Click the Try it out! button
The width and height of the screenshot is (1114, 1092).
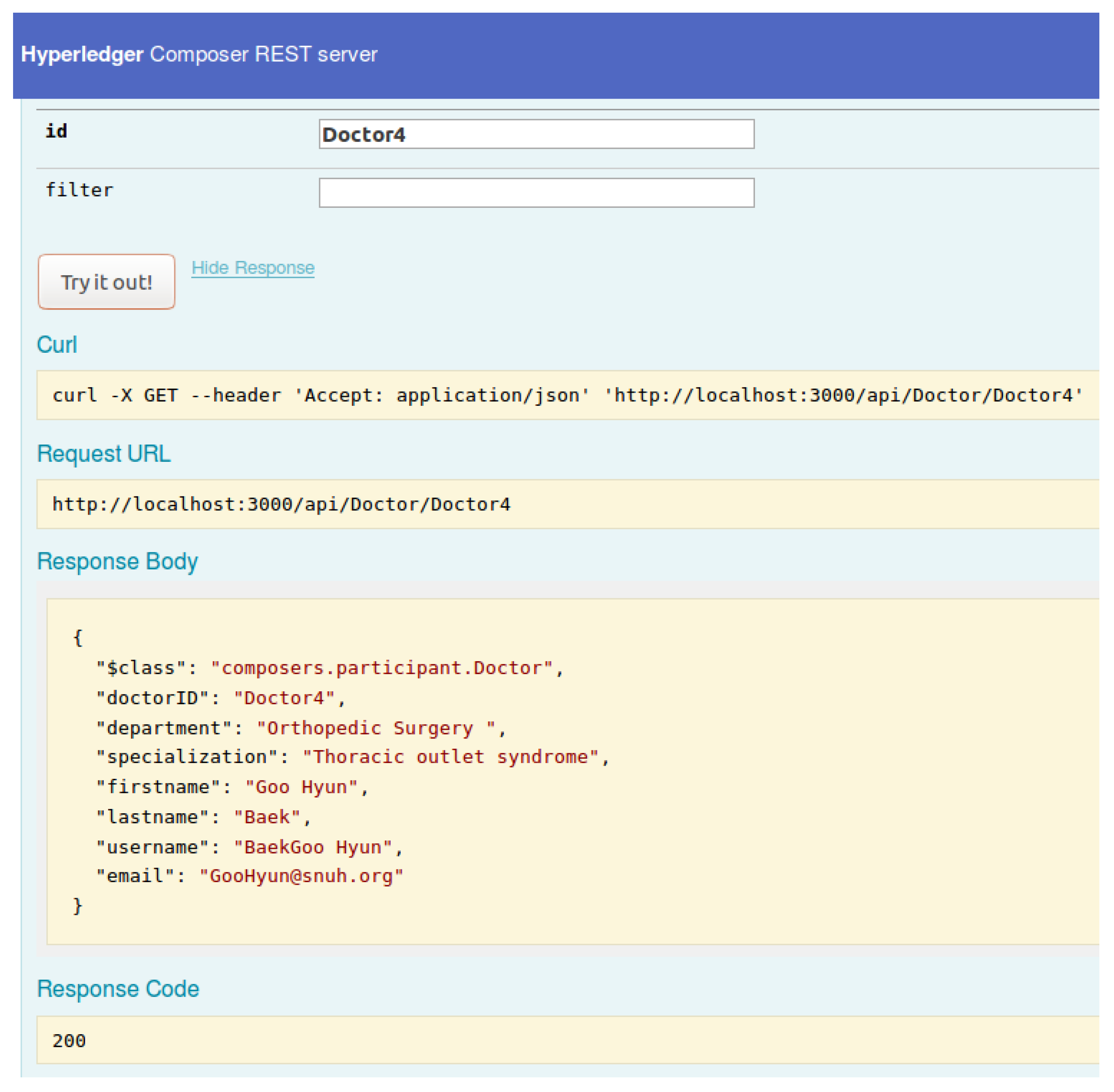(106, 282)
